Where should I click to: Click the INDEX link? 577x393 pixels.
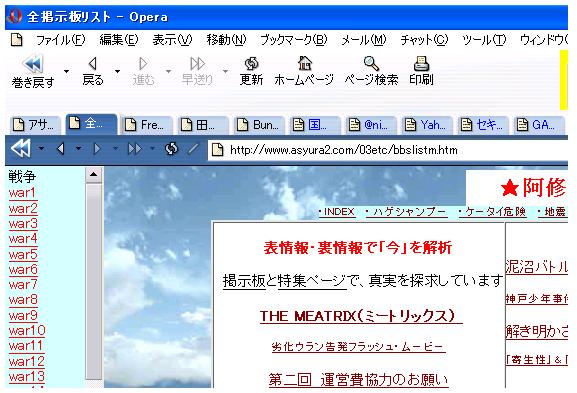pos(337,212)
